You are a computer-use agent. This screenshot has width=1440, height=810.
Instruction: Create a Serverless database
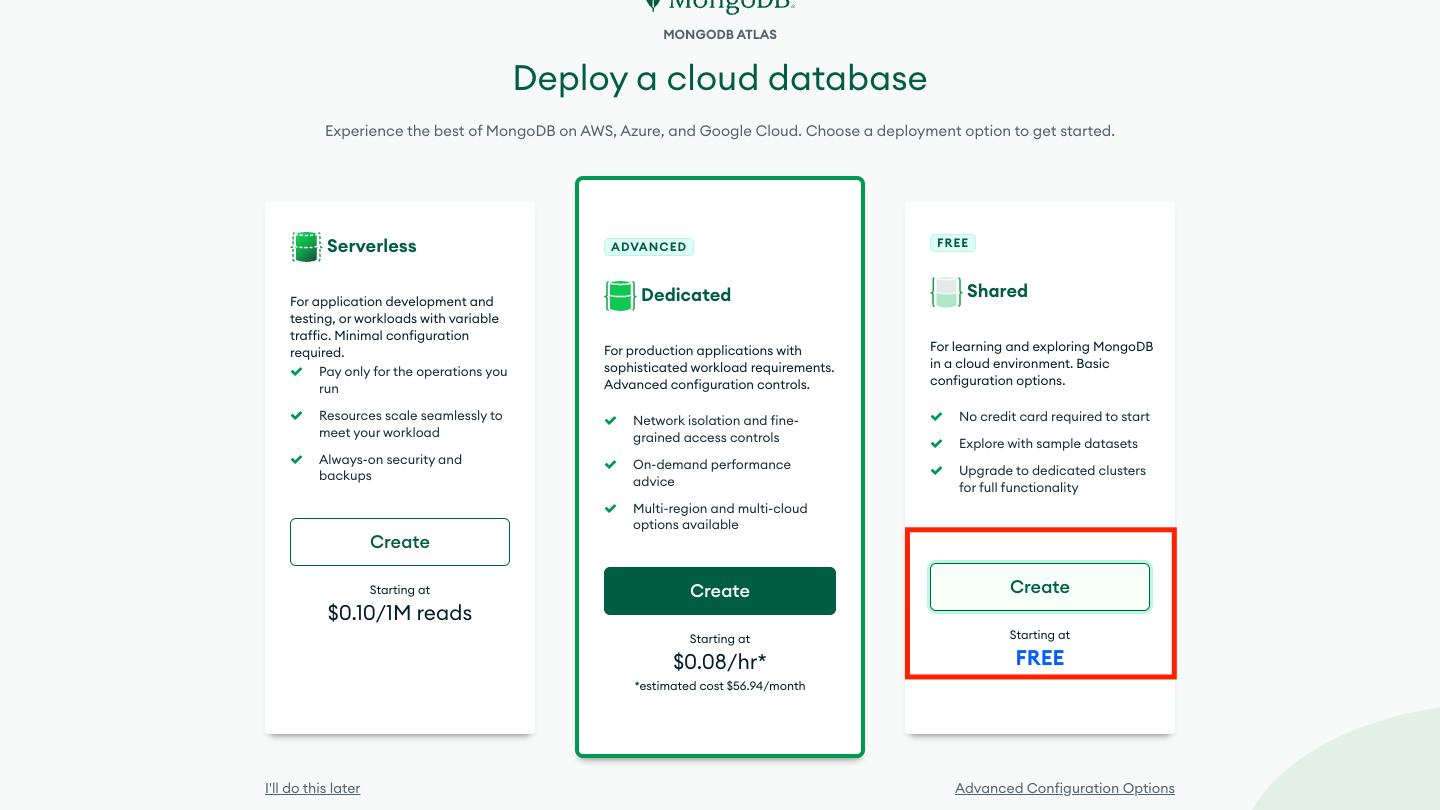pos(400,542)
